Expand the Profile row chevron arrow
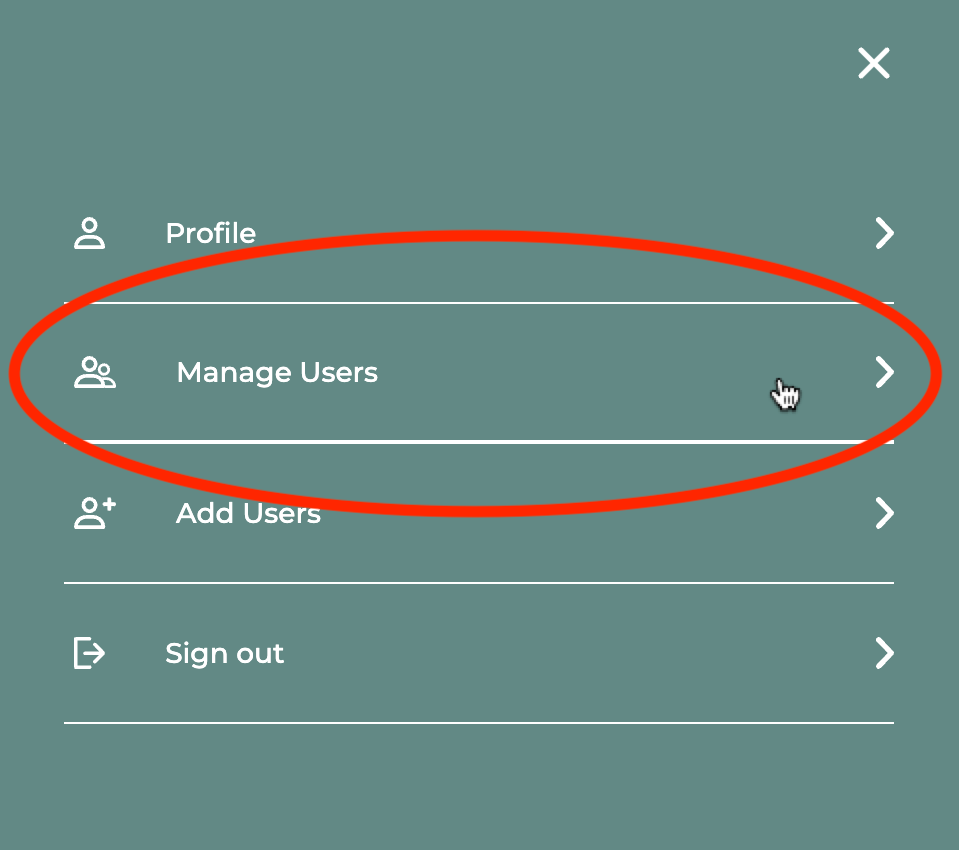959x850 pixels. pos(884,233)
